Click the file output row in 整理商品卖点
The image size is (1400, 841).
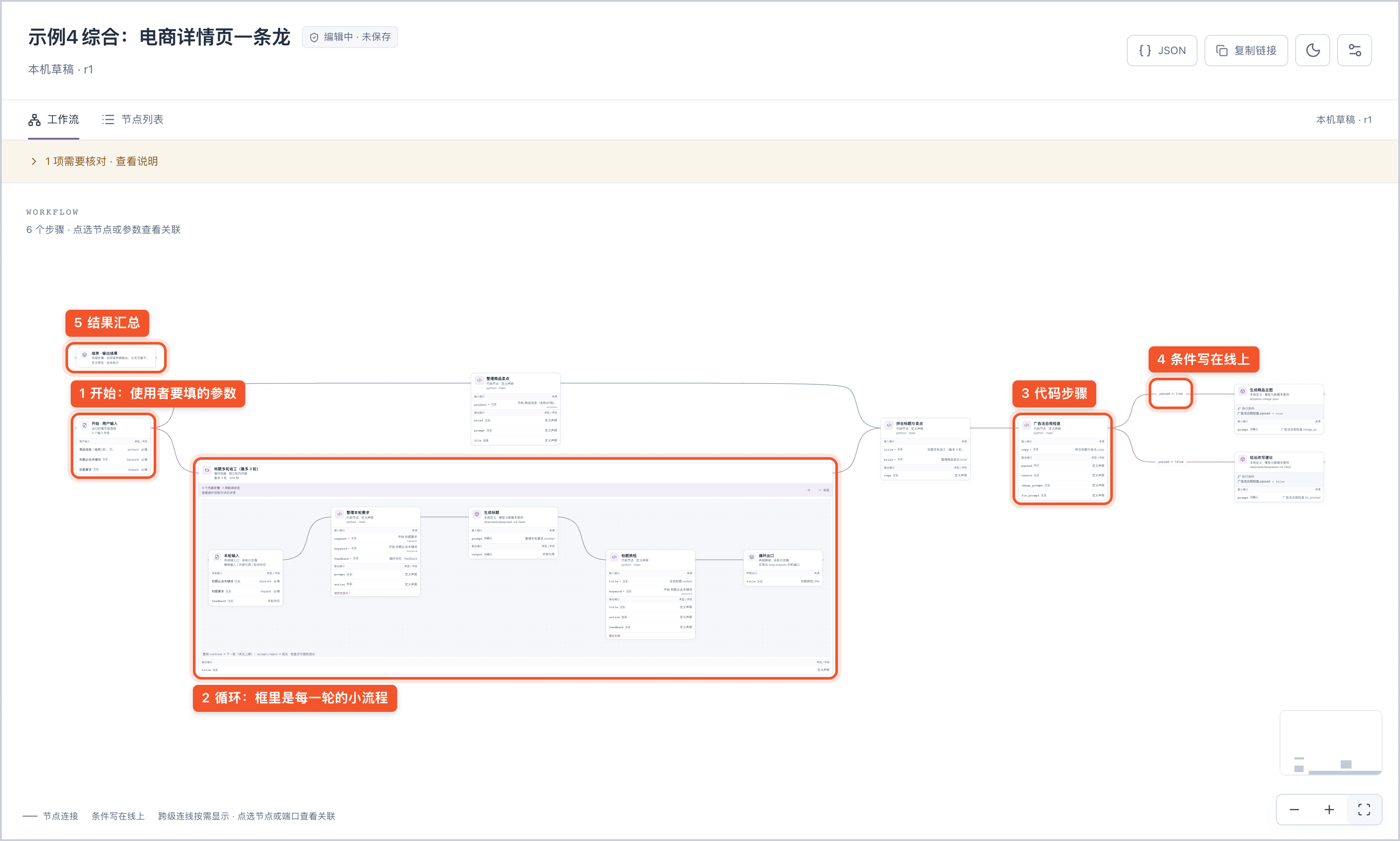coord(515,440)
